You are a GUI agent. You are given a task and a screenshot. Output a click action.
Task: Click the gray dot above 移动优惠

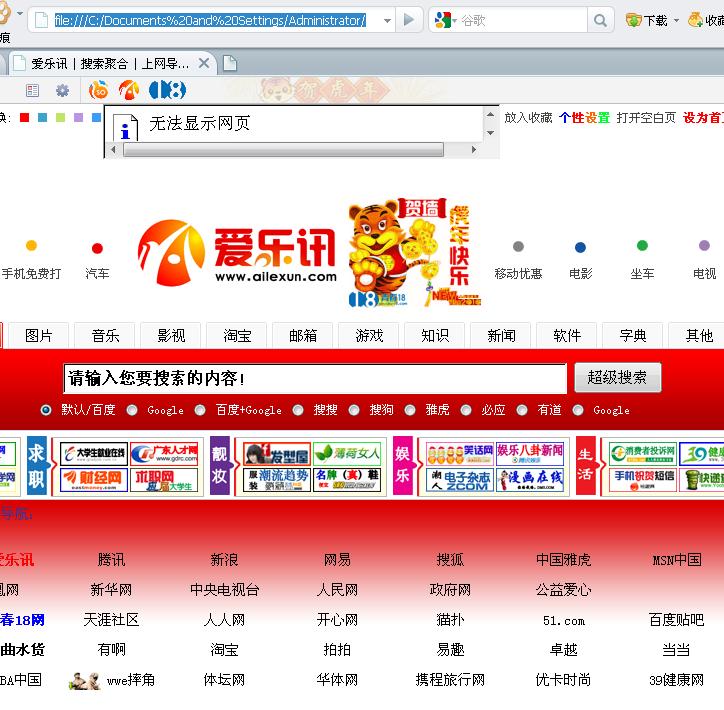[518, 246]
